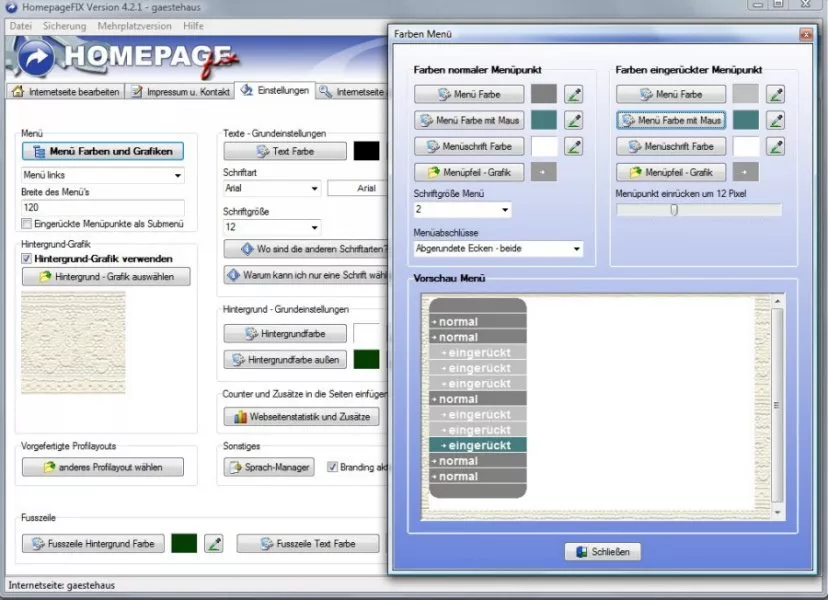Click eyedropper next to Fusszeile Hintergrund Farbe
This screenshot has height=600, width=828.
pyautogui.click(x=213, y=544)
